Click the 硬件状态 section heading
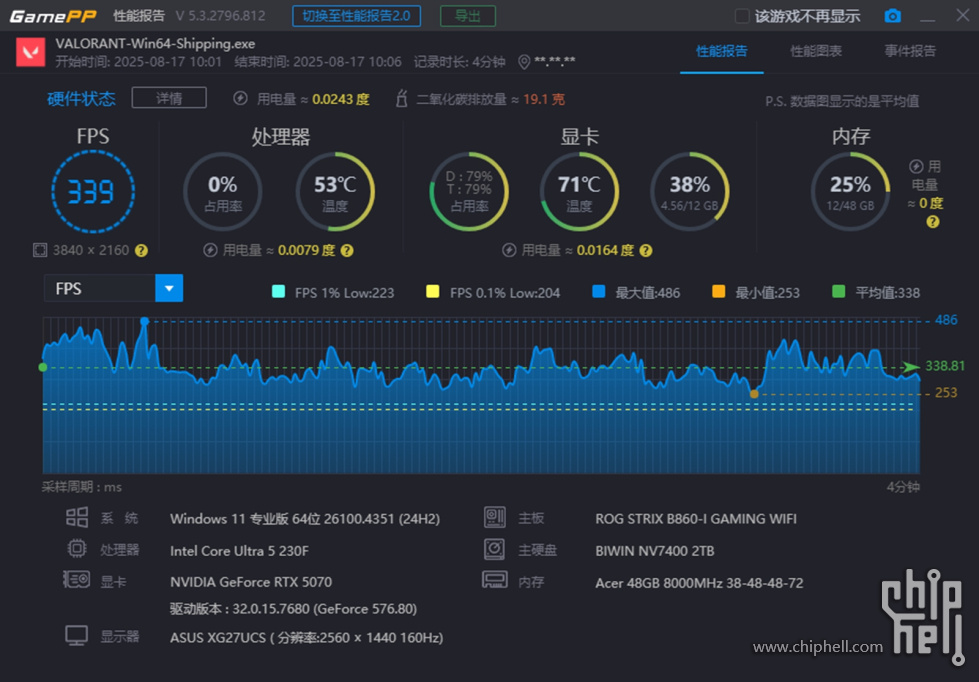 coord(81,99)
